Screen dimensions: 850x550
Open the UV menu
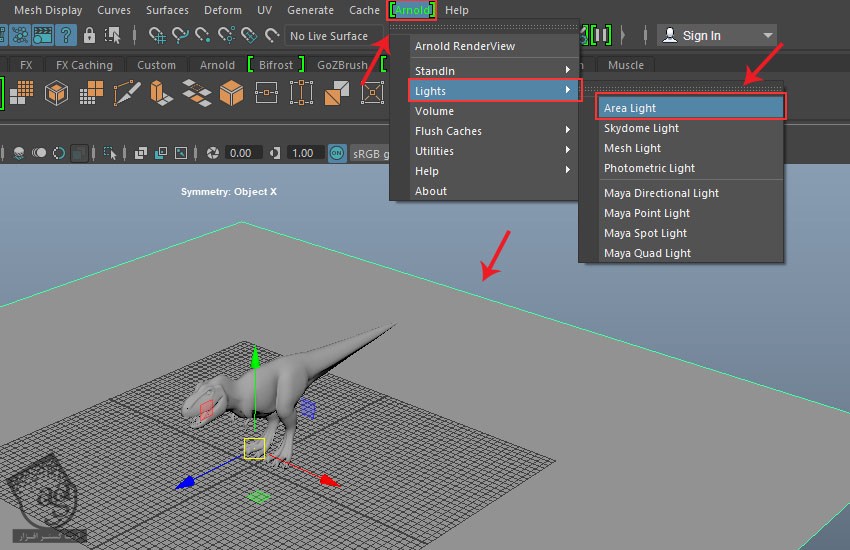[265, 10]
